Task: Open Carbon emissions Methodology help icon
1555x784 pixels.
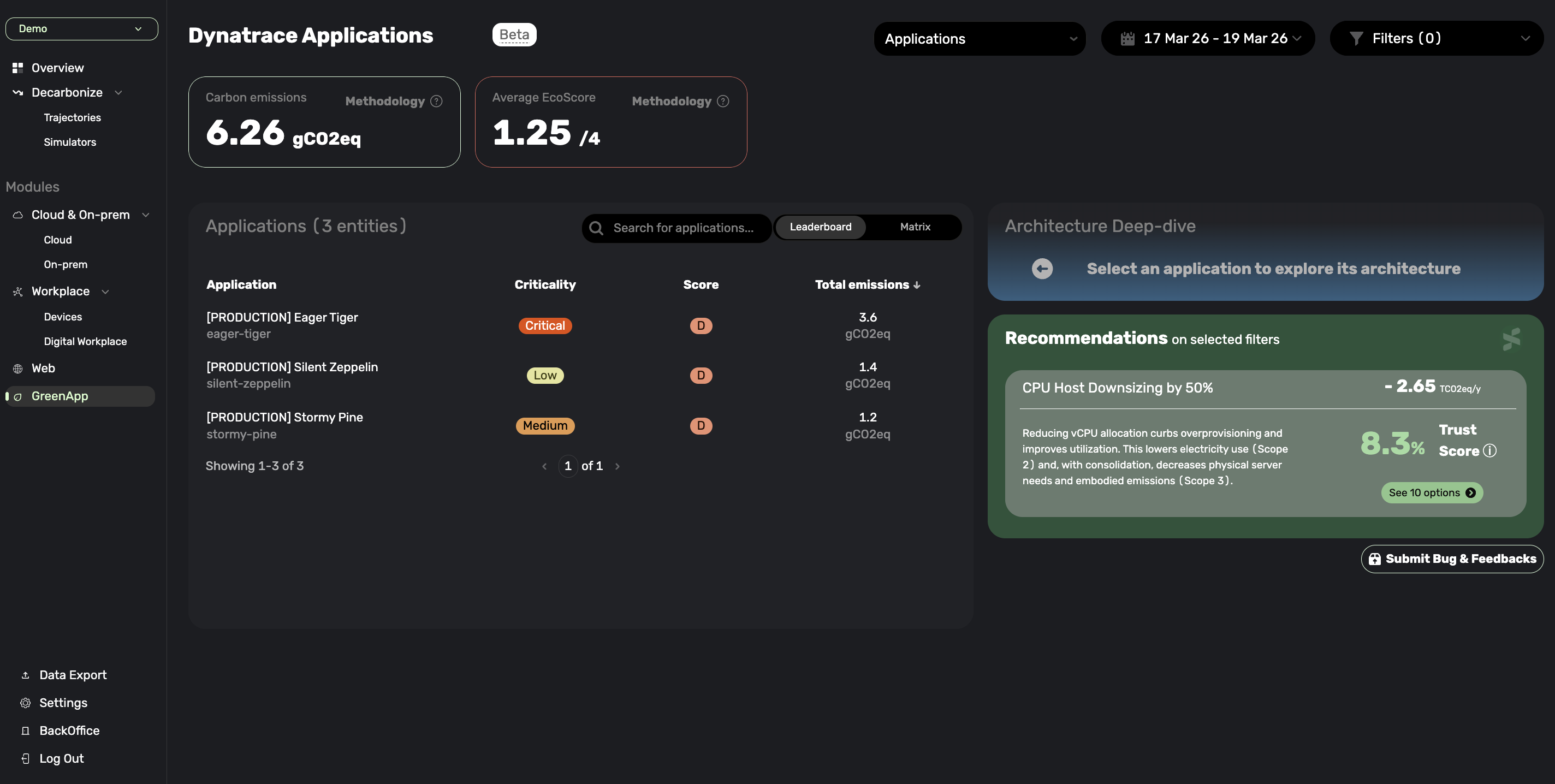Action: point(436,102)
